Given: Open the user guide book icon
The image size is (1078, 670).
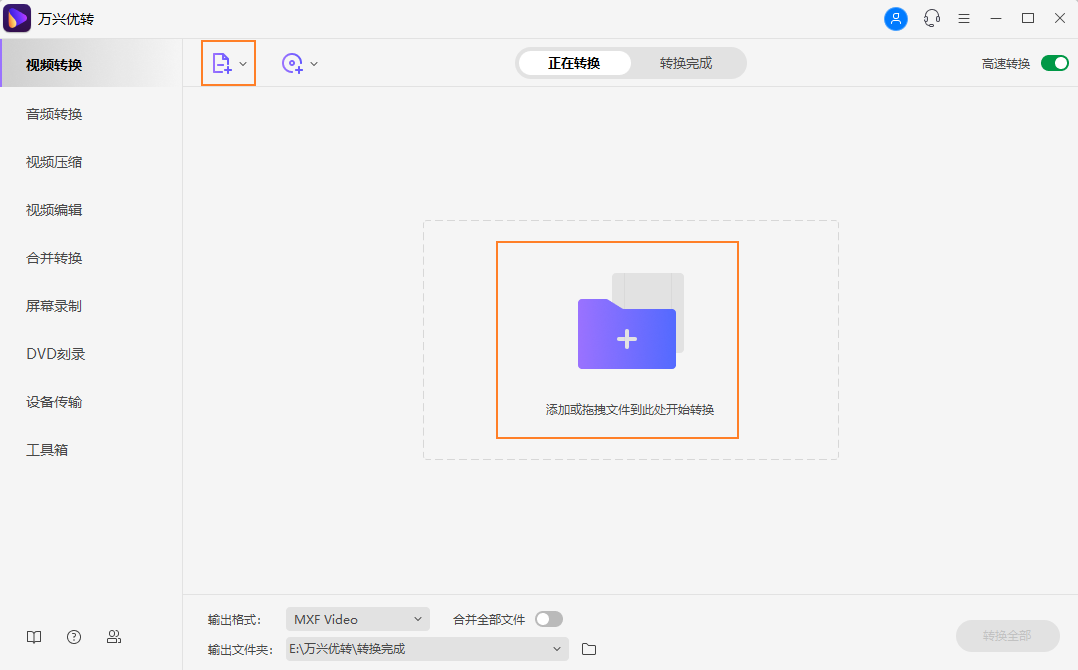Looking at the screenshot, I should [x=33, y=636].
